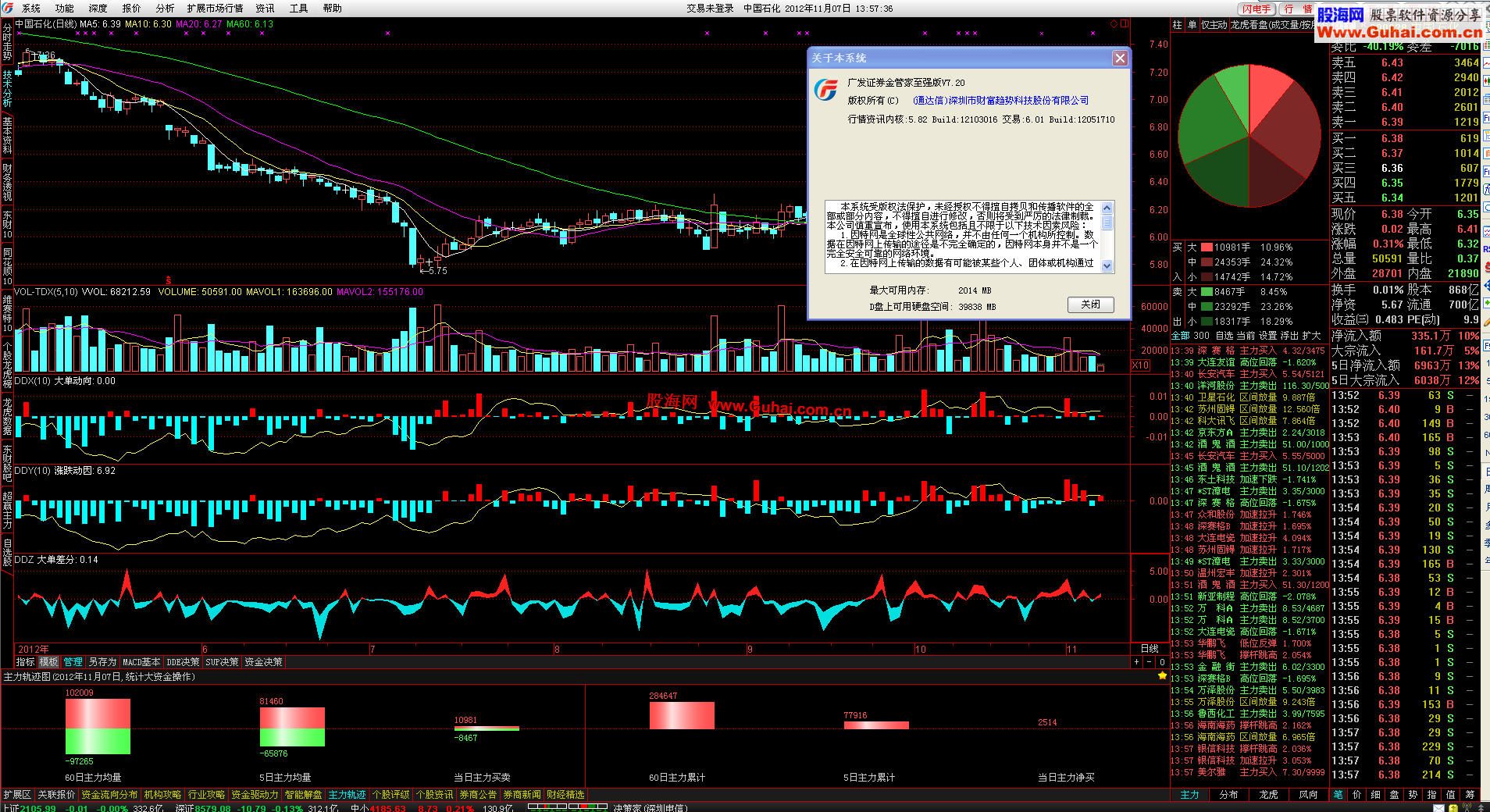Select the 价 tab under the tick list

1356,795
